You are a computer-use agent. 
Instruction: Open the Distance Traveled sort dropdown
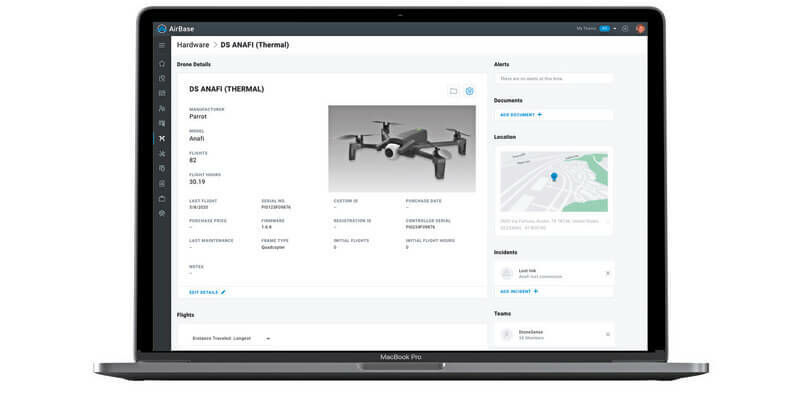[x=231, y=338]
